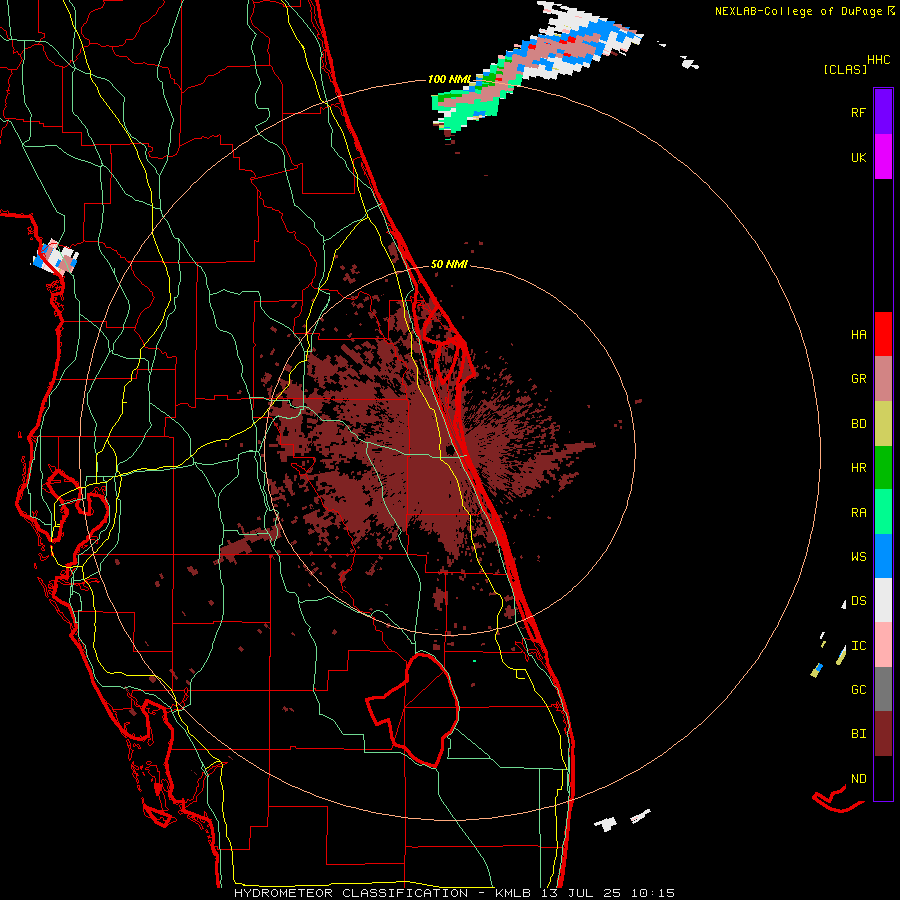This screenshot has height=900, width=900.
Task: Click the RA legend label
Action: pos(858,513)
